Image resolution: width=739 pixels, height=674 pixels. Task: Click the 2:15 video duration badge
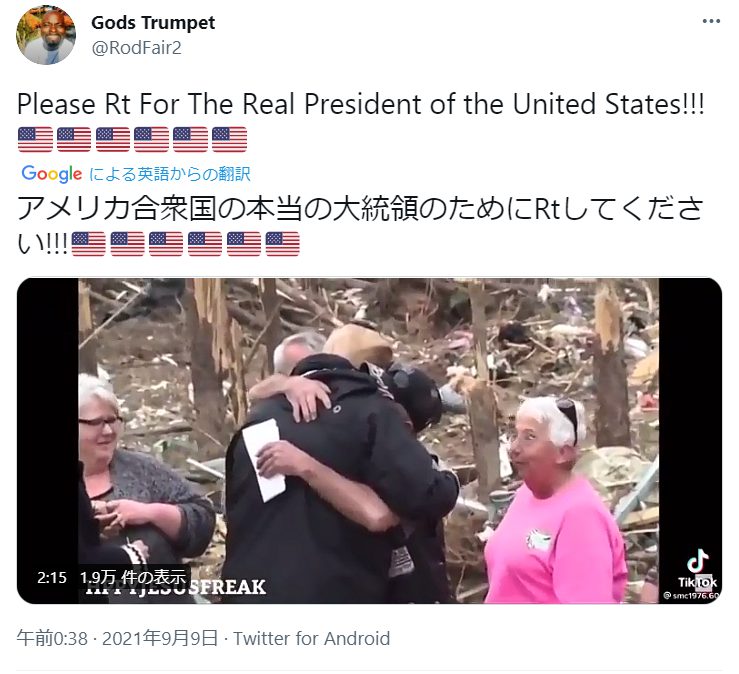(x=52, y=577)
